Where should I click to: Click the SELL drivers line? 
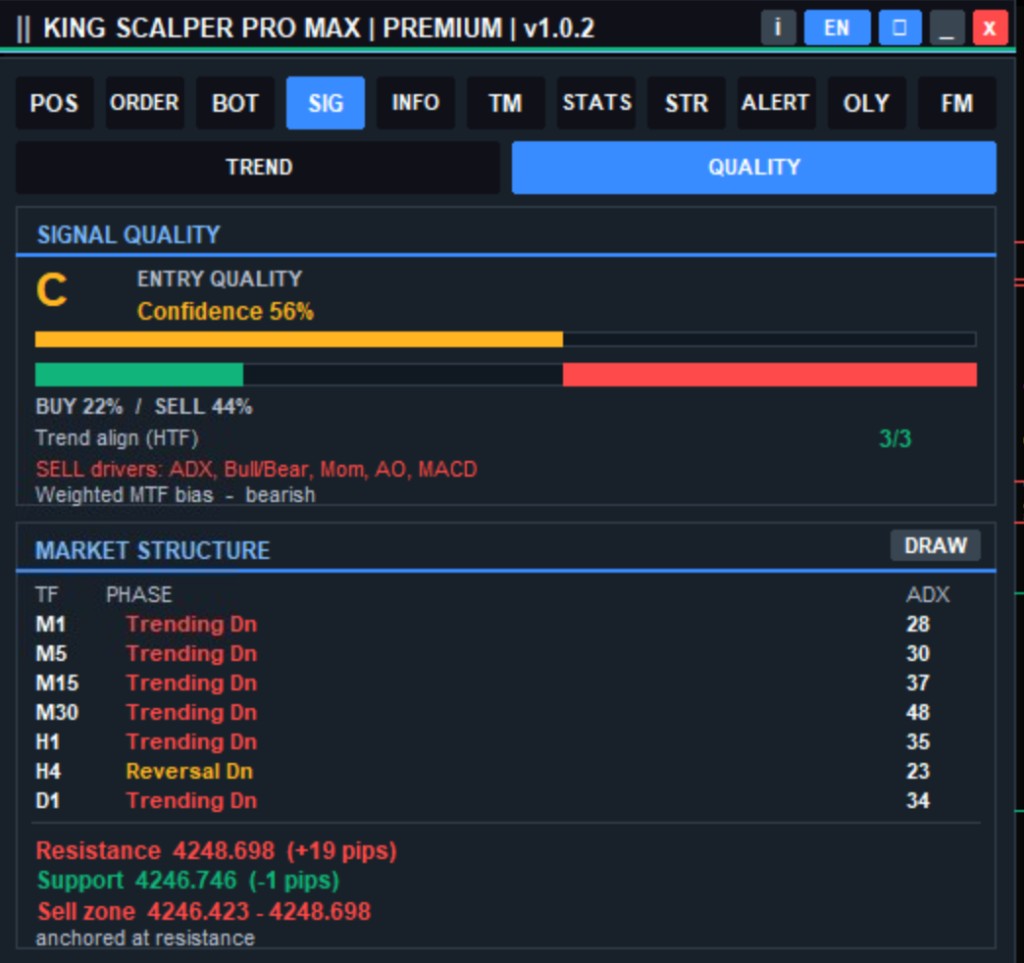[257, 469]
